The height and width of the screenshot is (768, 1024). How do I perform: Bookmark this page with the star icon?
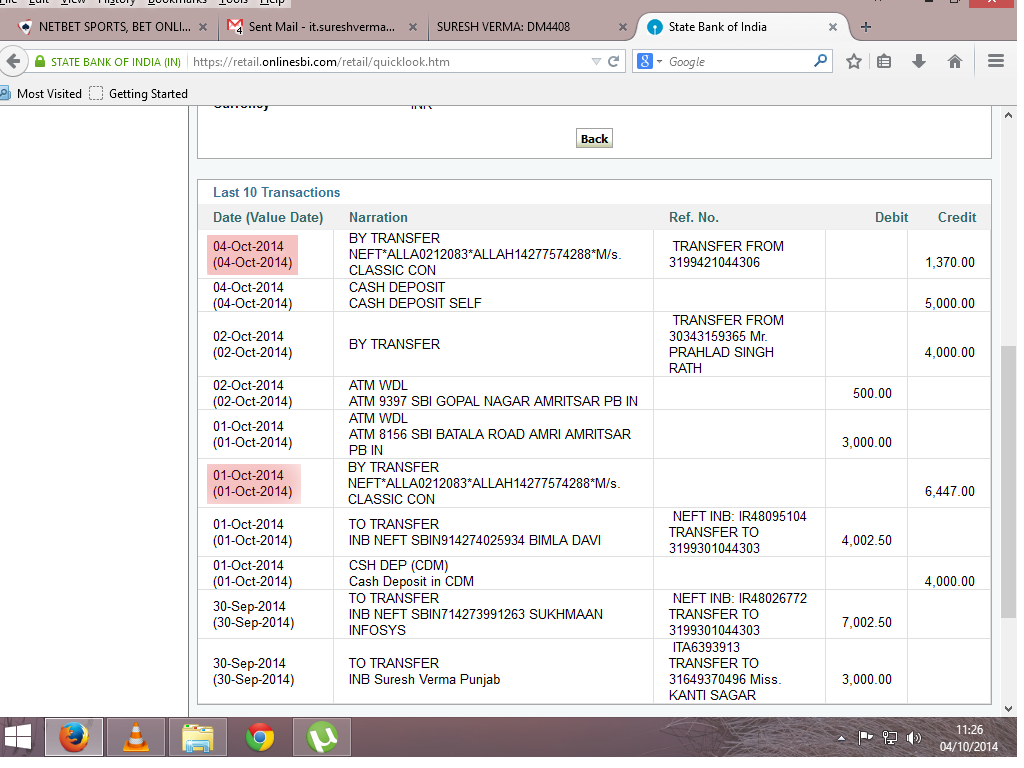(x=854, y=61)
